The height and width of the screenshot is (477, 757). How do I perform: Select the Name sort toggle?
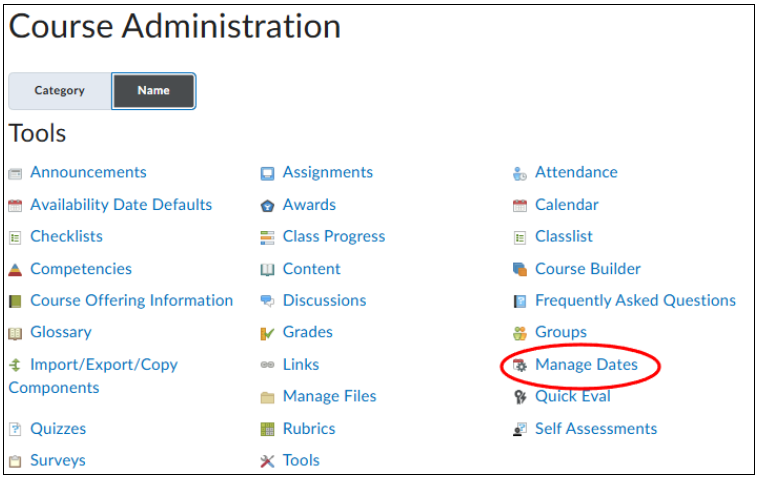pos(153,91)
